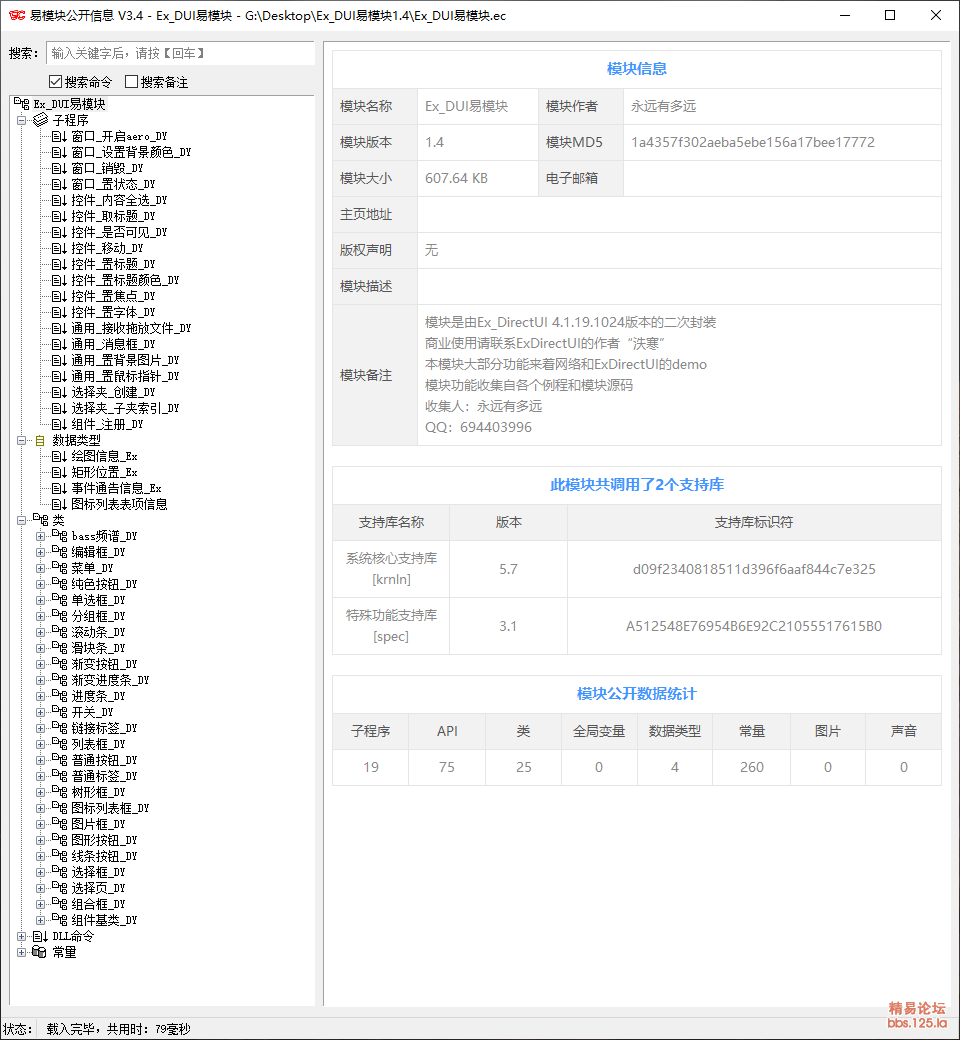Select 线条按钮_DY class in tree

click(105, 856)
